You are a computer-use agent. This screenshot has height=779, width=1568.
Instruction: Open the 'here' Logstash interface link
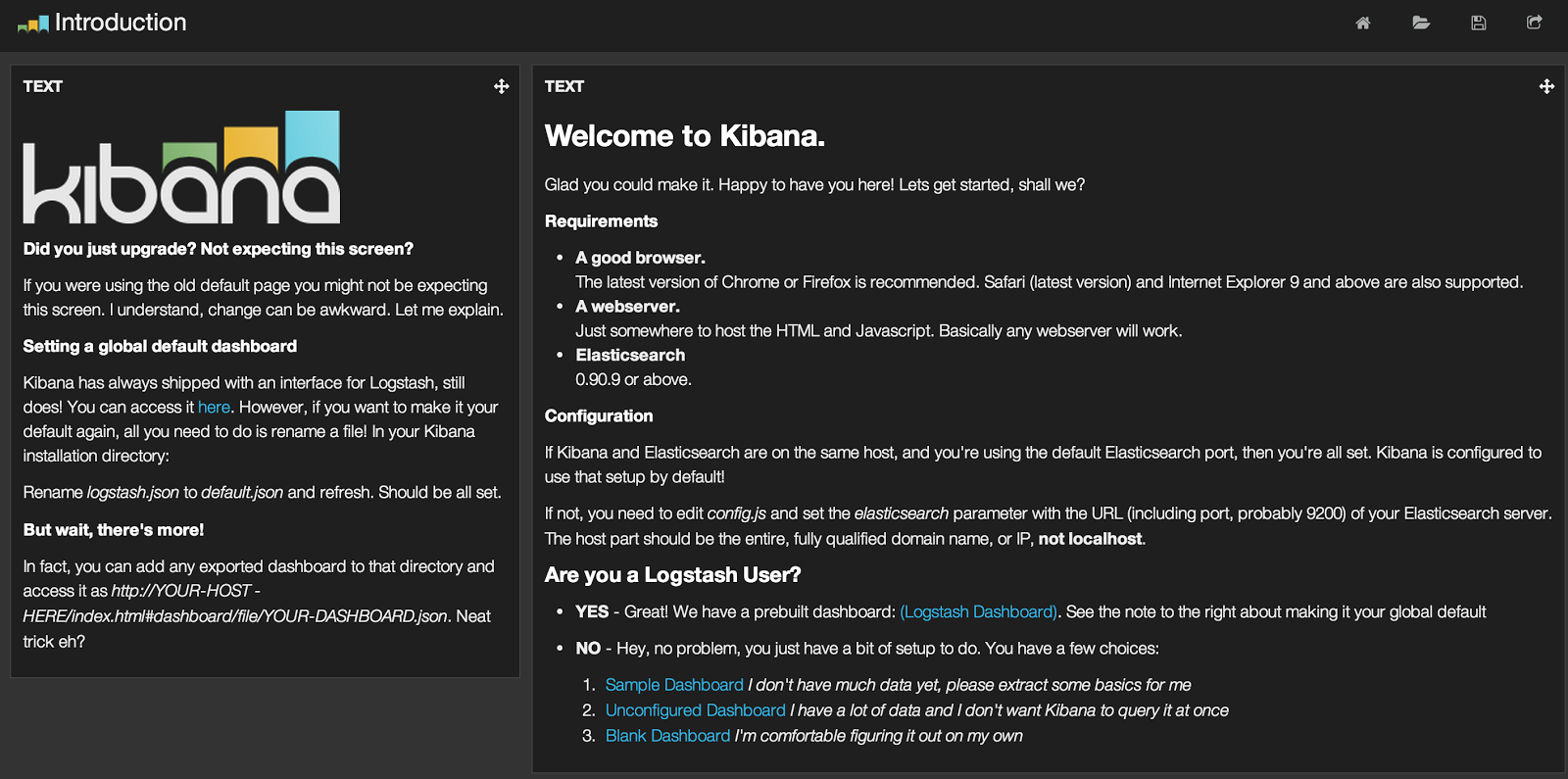pos(214,407)
